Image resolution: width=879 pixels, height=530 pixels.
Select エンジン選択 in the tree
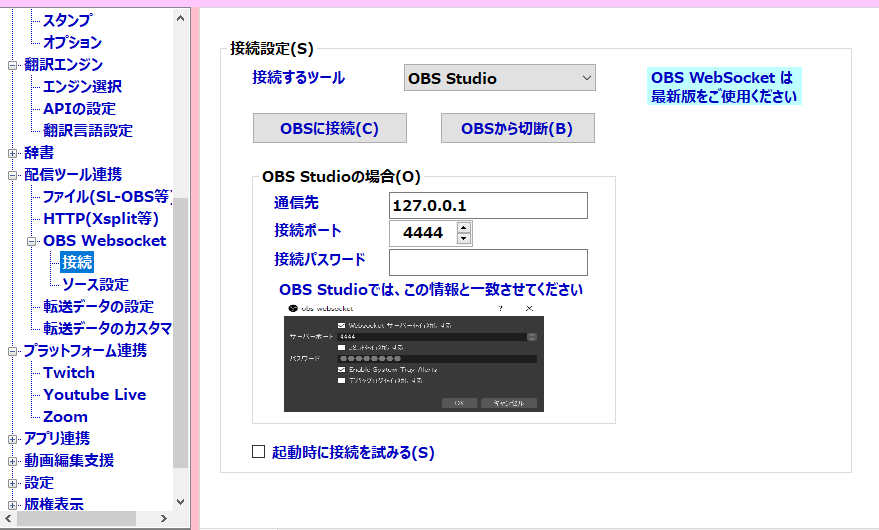tap(82, 86)
